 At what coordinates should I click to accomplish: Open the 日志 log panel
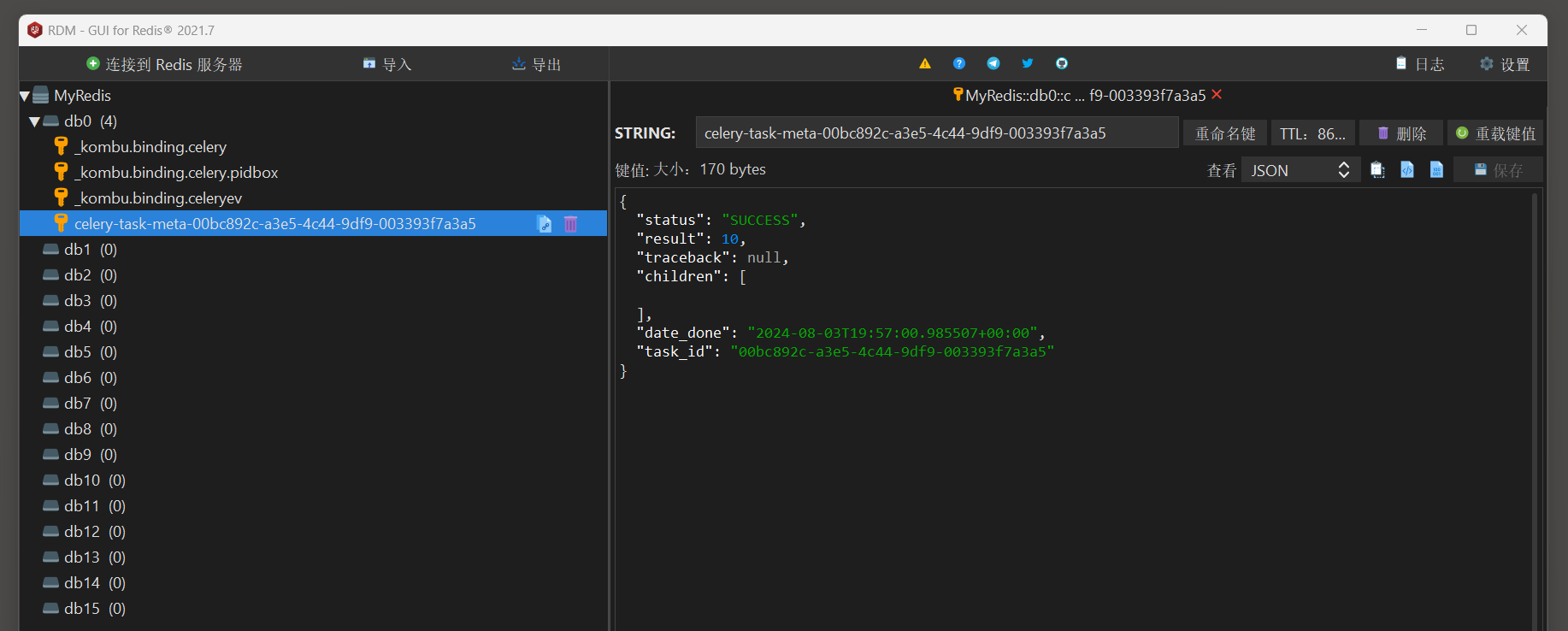1420,64
